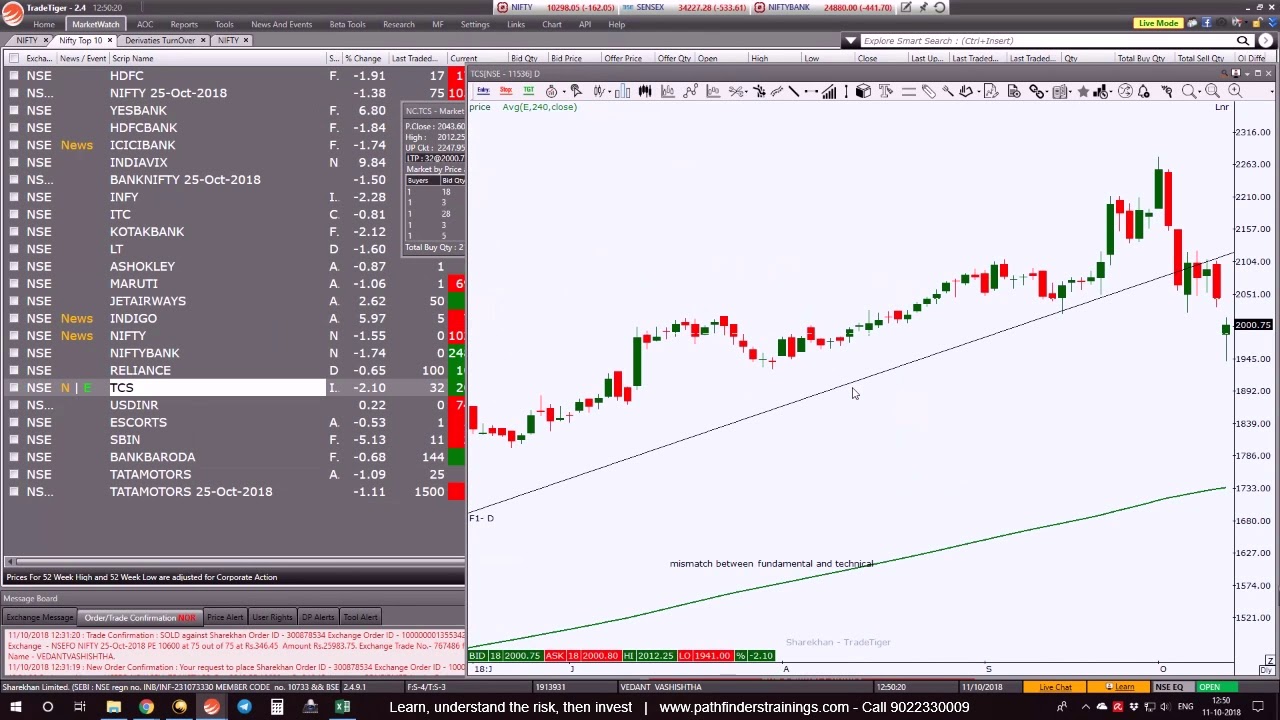Viewport: 1280px width, 720px height.
Task: Select the vertical line drawing tool
Action: [x=847, y=91]
